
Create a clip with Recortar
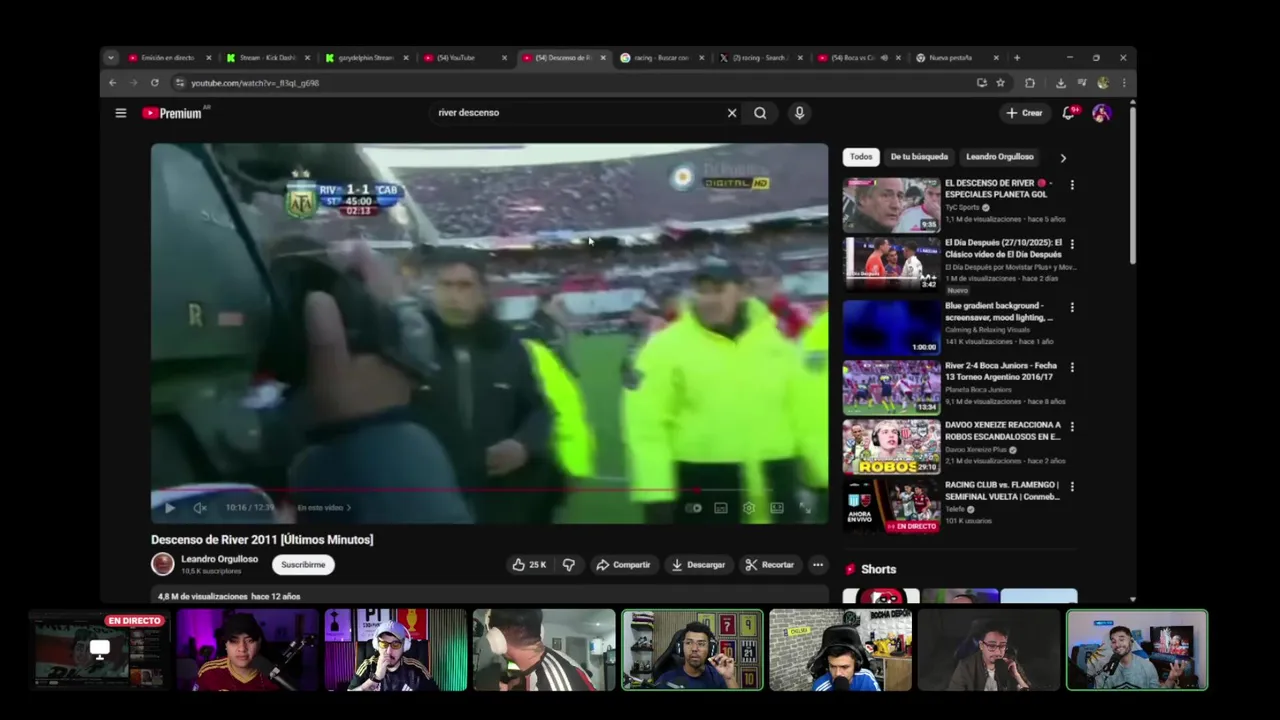pyautogui.click(x=770, y=565)
